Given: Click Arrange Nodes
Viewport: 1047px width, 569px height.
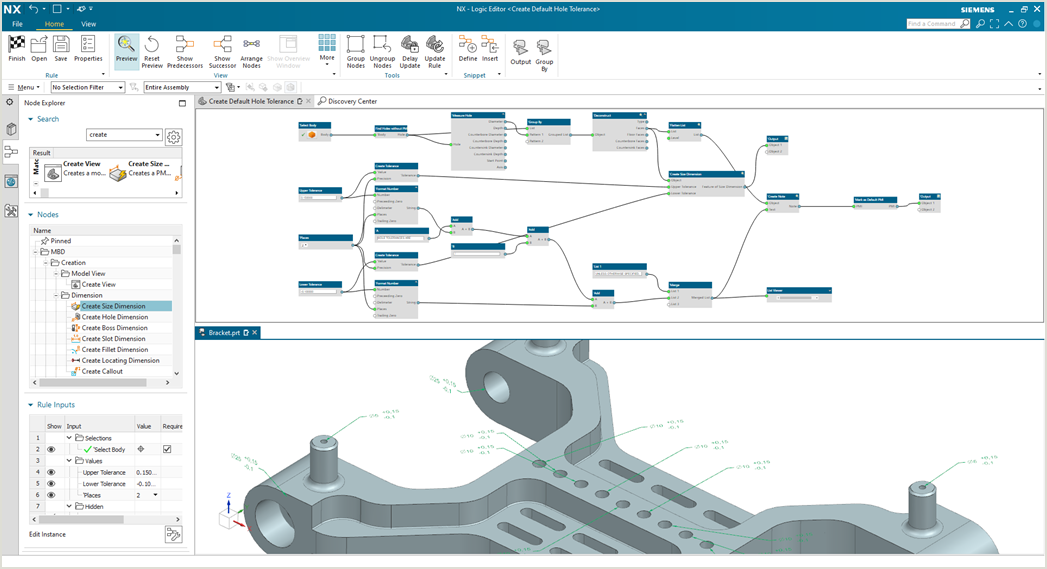Looking at the screenshot, I should pos(251,51).
